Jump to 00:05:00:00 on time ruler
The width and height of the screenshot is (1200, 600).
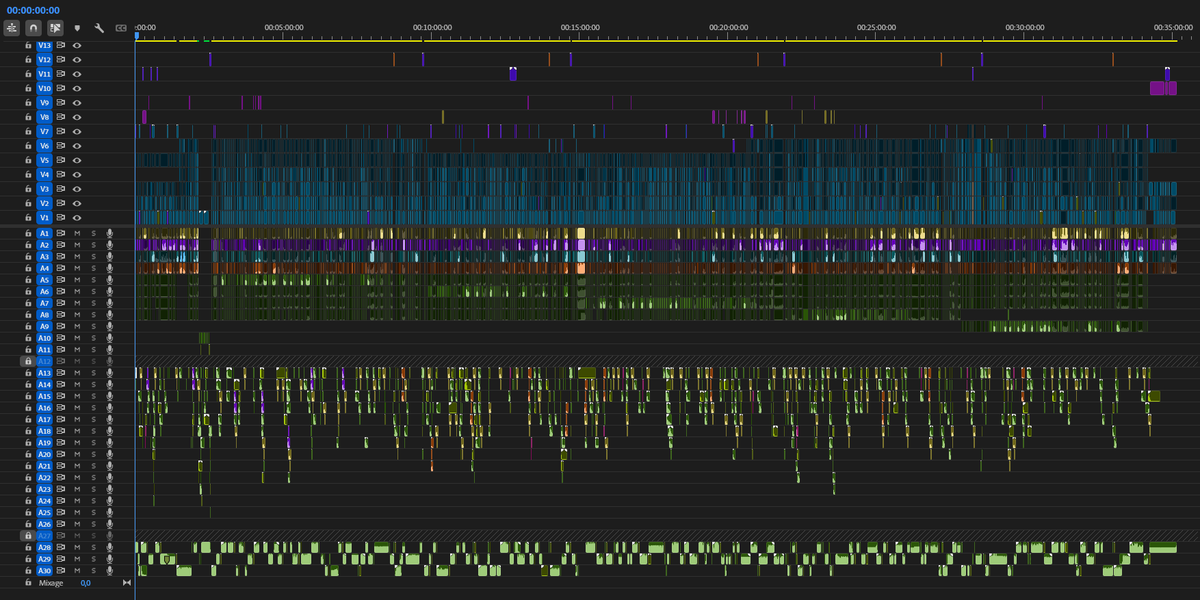point(284,28)
